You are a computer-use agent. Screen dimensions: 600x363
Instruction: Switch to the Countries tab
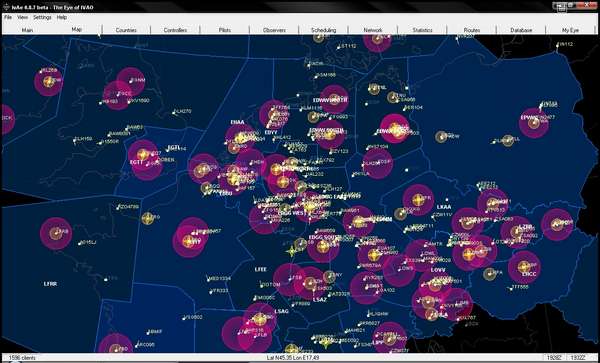(x=126, y=30)
